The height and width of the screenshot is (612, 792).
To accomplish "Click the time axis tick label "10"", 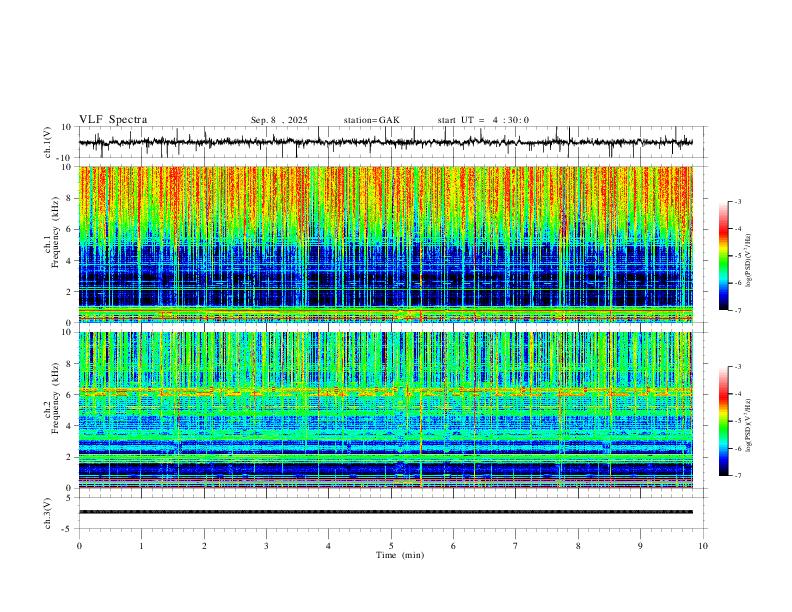I will coord(703,546).
